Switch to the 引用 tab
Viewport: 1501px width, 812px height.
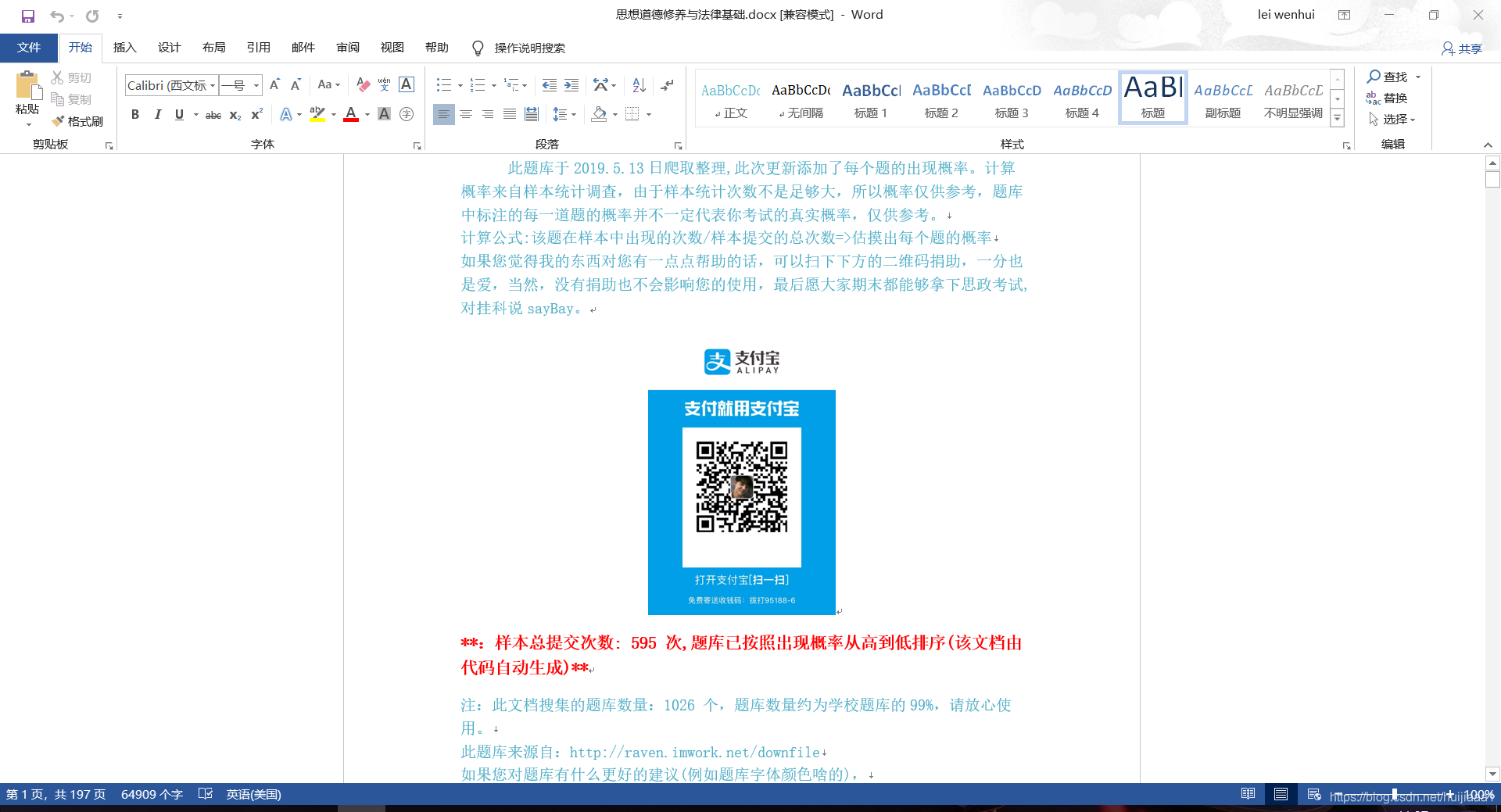click(x=258, y=48)
